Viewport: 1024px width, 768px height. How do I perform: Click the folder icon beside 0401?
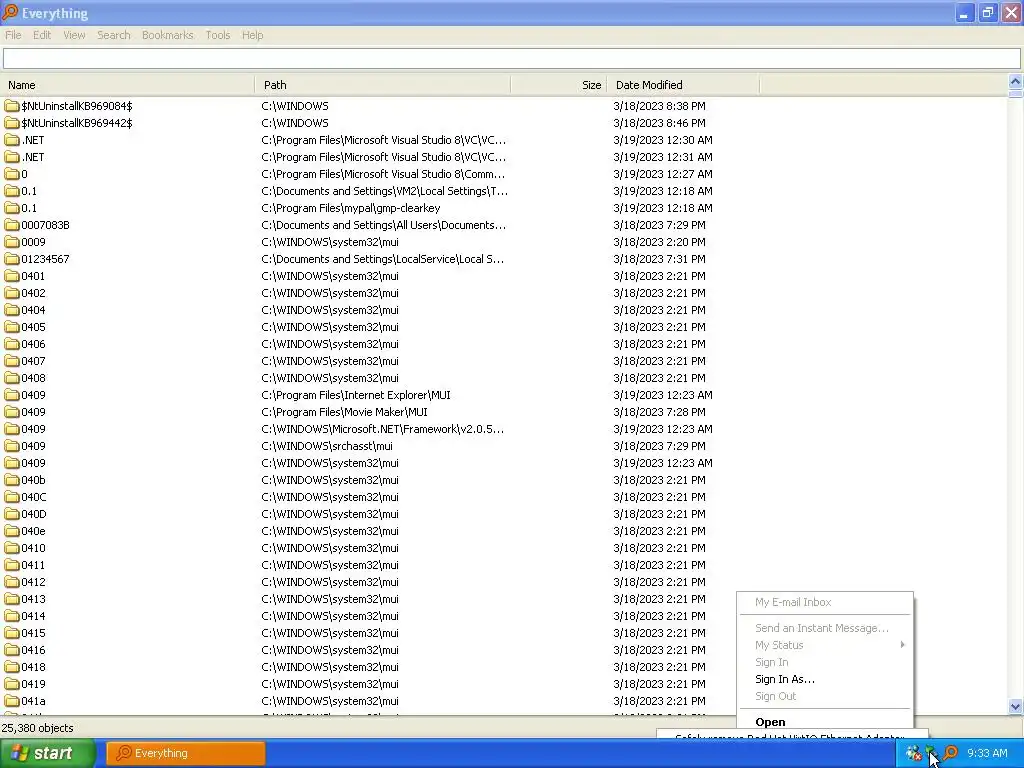click(12, 276)
